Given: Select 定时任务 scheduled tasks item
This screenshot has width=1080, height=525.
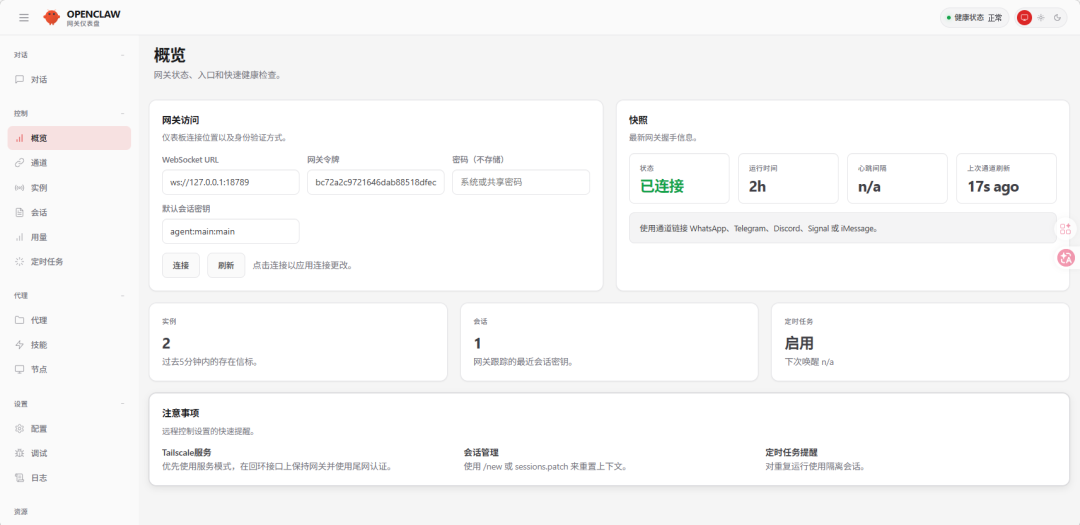Looking at the screenshot, I should tap(46, 261).
